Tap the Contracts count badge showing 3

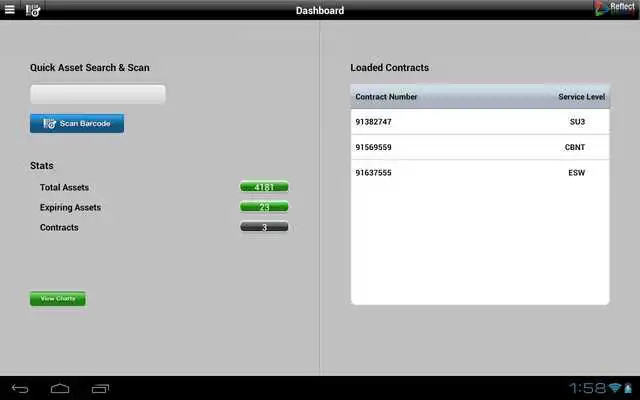click(x=264, y=227)
